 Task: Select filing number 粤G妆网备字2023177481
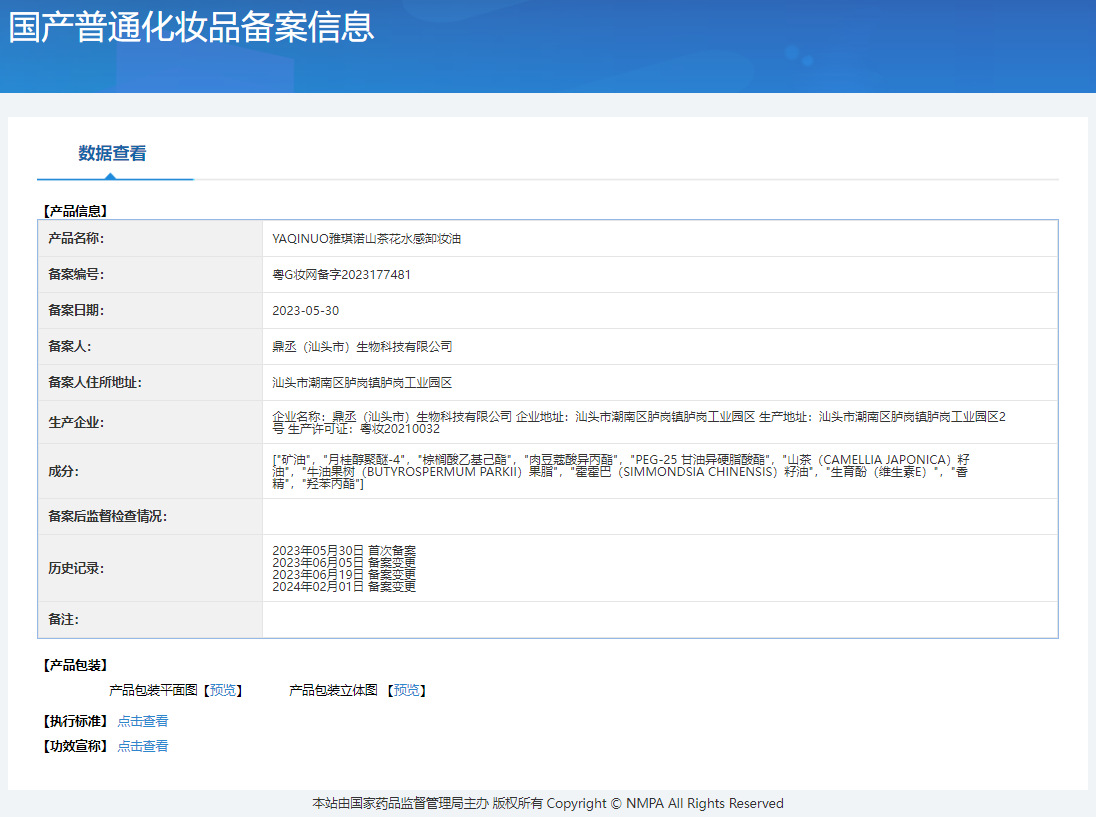[341, 275]
